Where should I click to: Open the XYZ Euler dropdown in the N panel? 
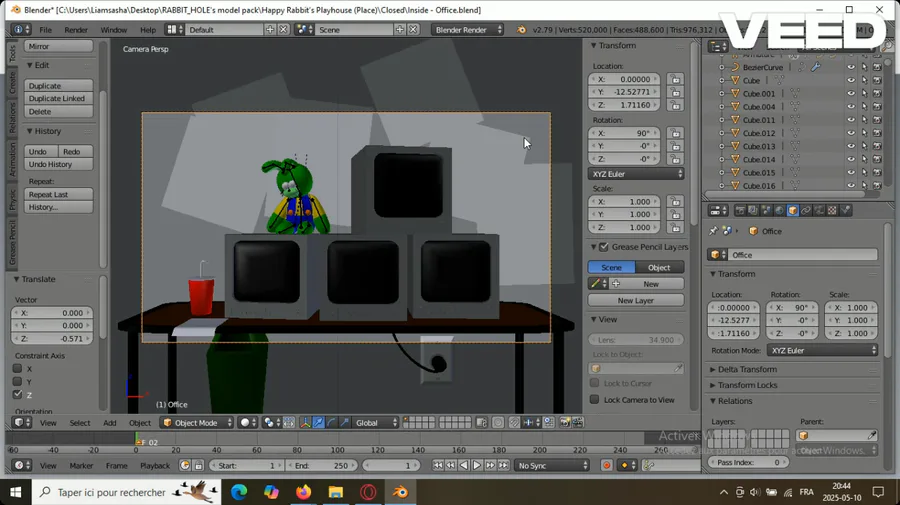tap(636, 174)
